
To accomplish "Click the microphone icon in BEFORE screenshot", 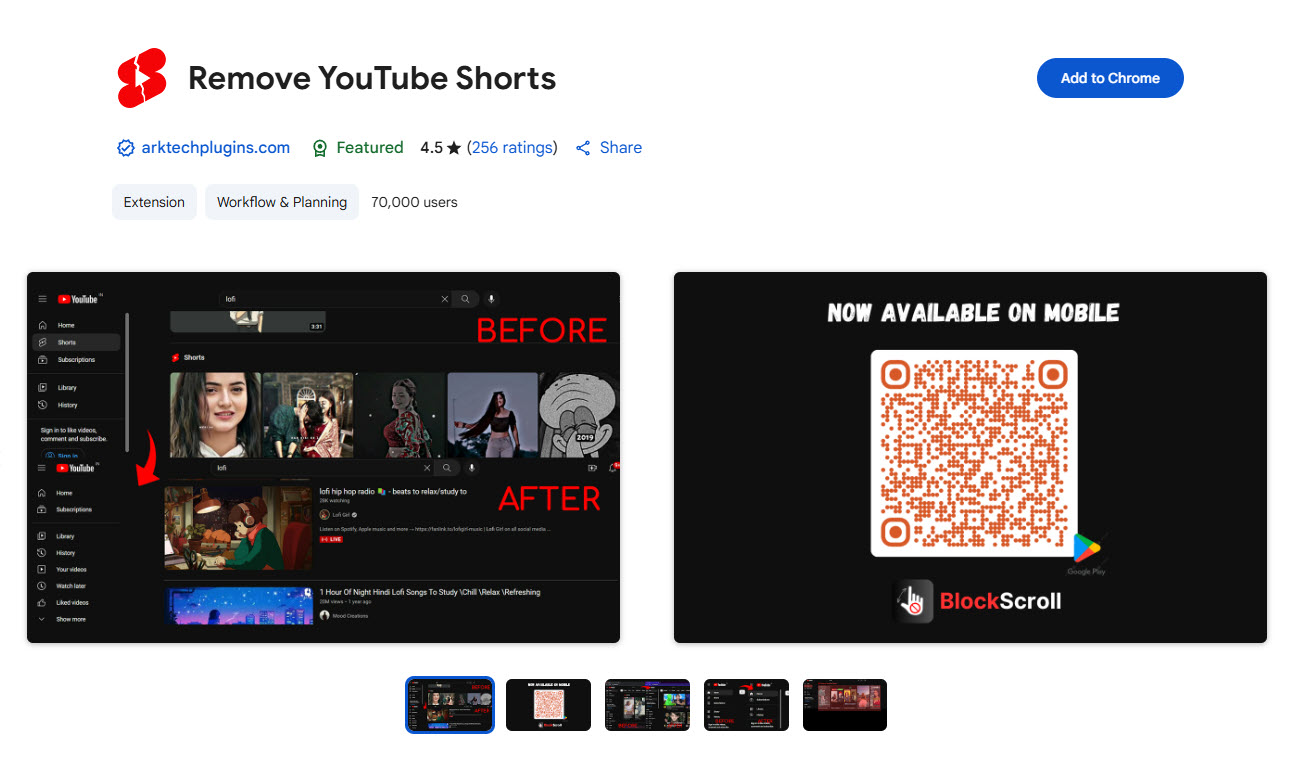I will point(491,299).
